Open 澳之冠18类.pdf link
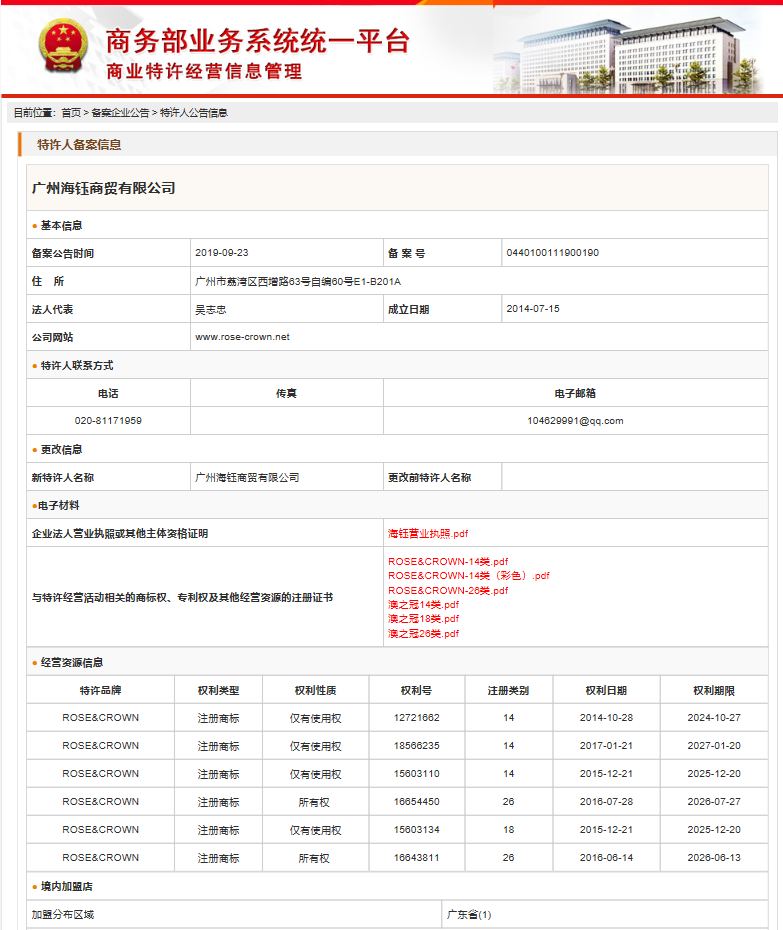The width and height of the screenshot is (783, 930). tap(424, 619)
